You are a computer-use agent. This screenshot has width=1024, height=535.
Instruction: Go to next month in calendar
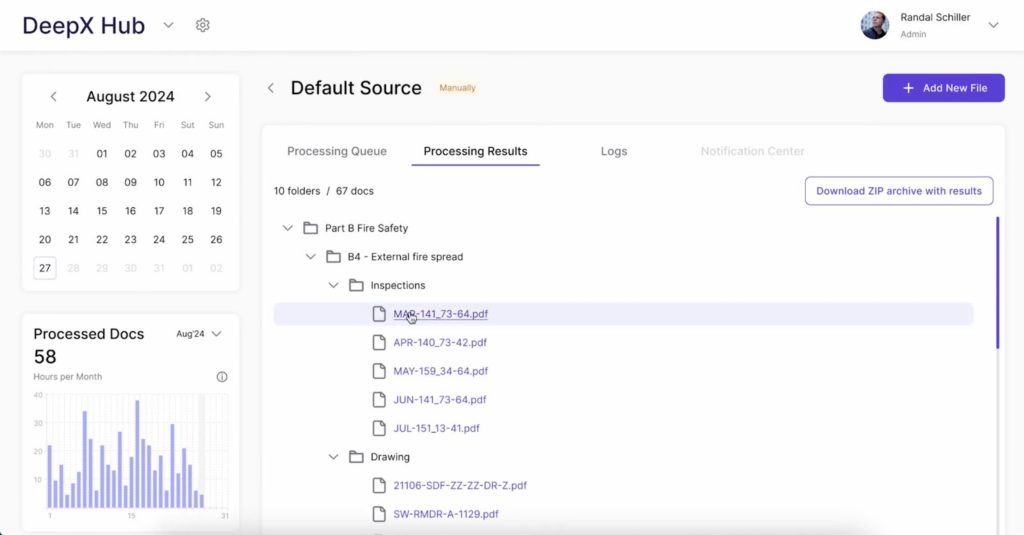point(208,97)
